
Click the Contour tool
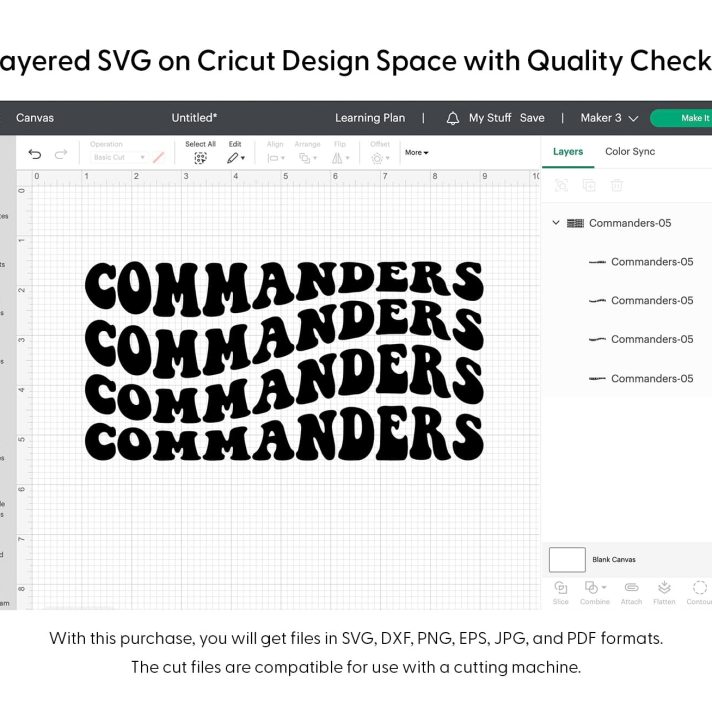click(x=699, y=592)
